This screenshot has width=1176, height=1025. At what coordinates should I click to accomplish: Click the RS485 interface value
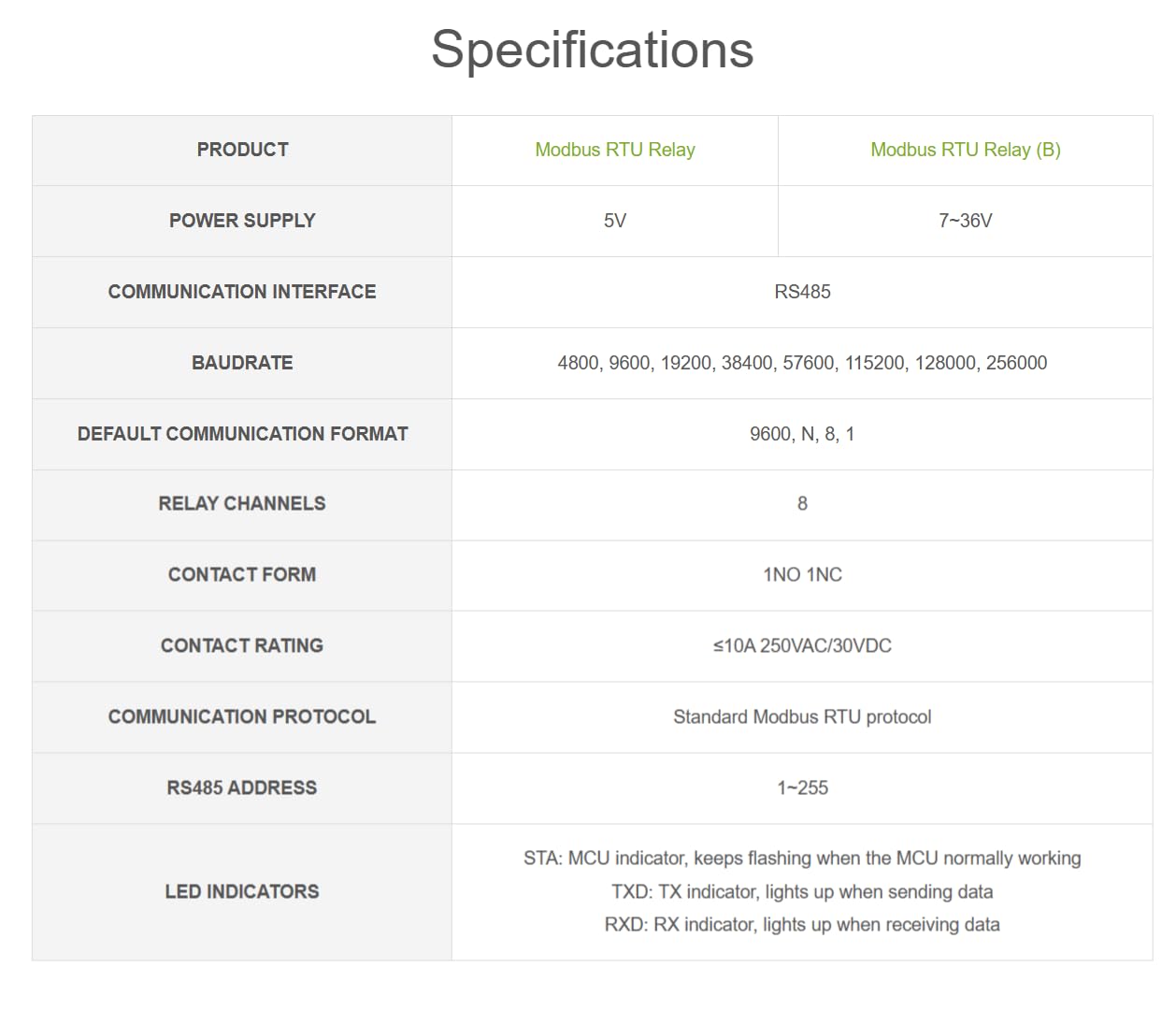coord(802,292)
